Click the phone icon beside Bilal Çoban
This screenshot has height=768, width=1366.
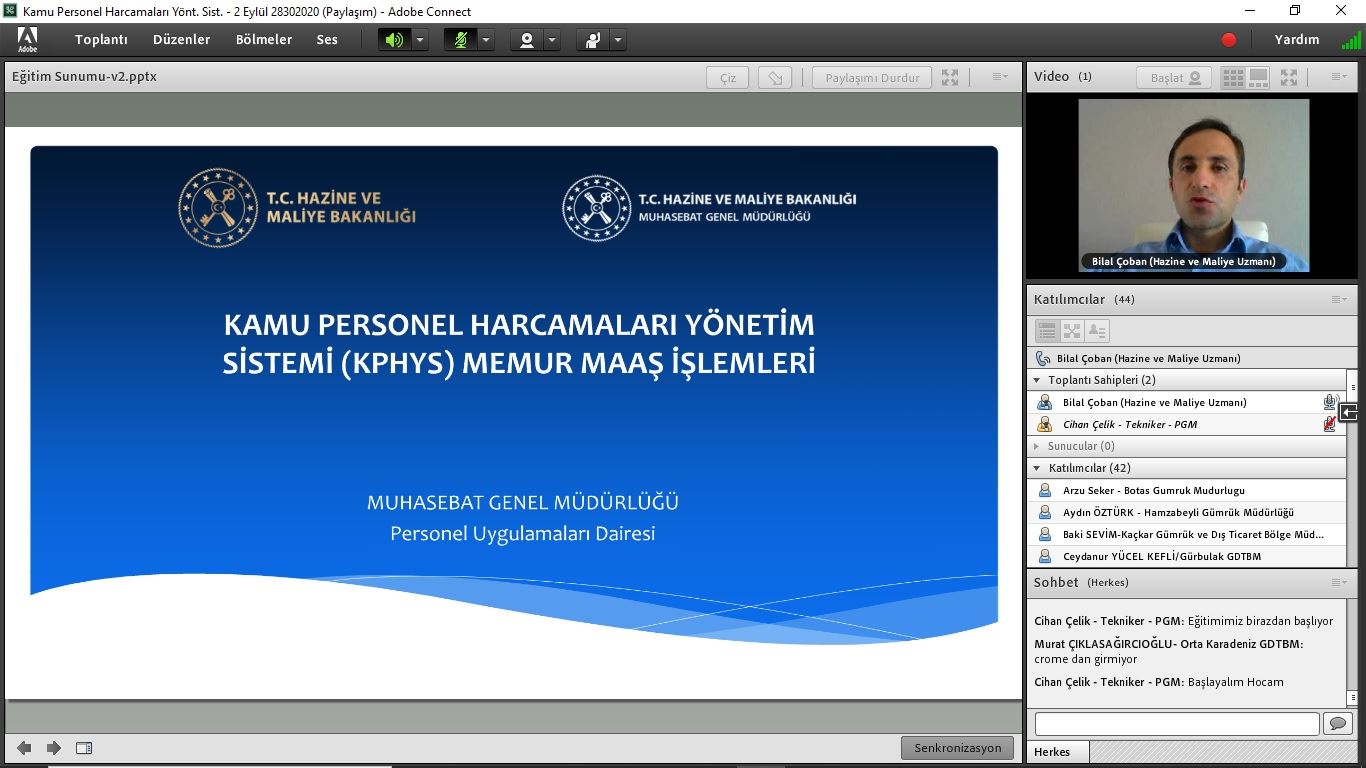tap(1044, 358)
